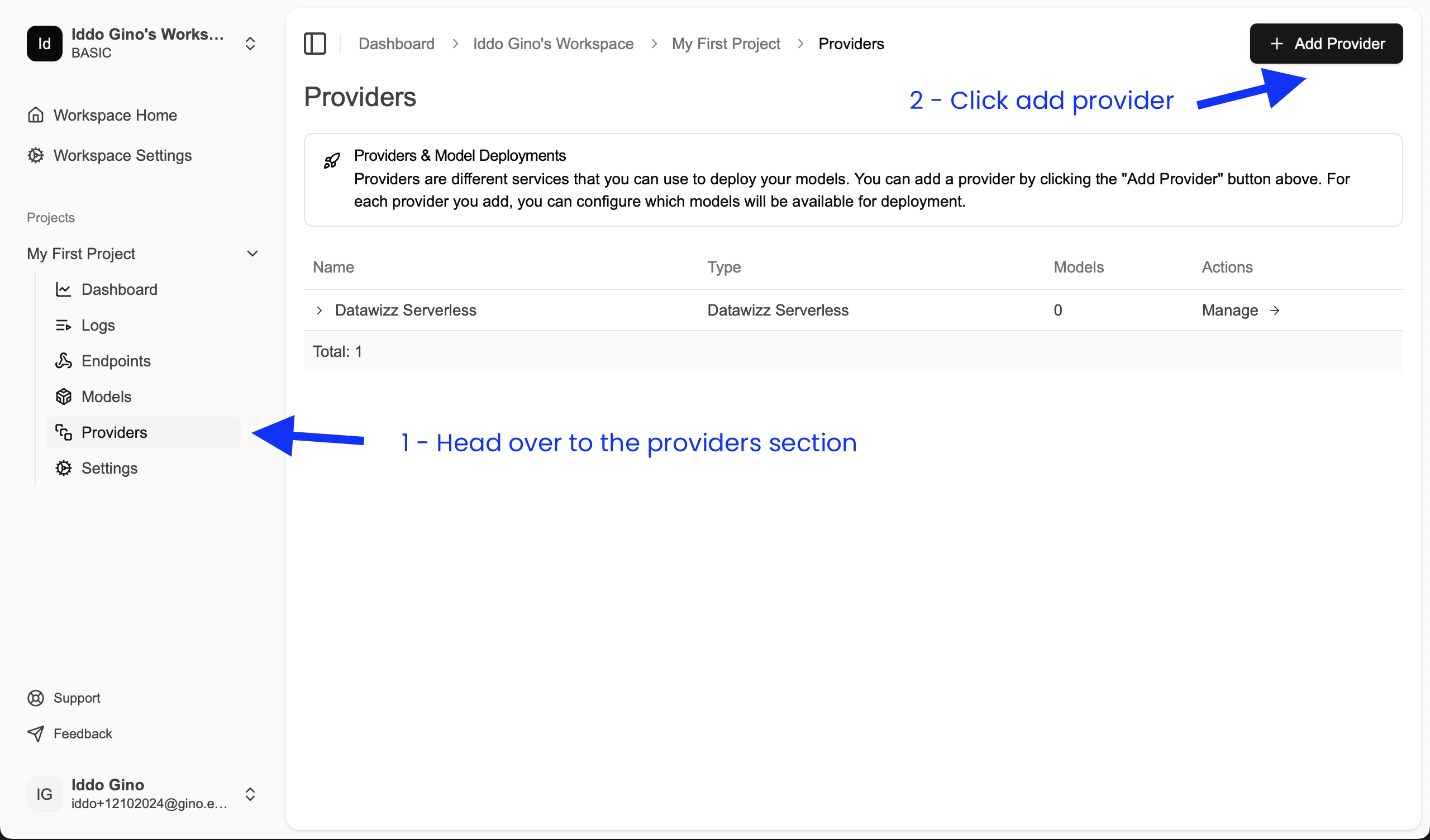Collapse the sidebar using the panel icon

pyautogui.click(x=316, y=43)
